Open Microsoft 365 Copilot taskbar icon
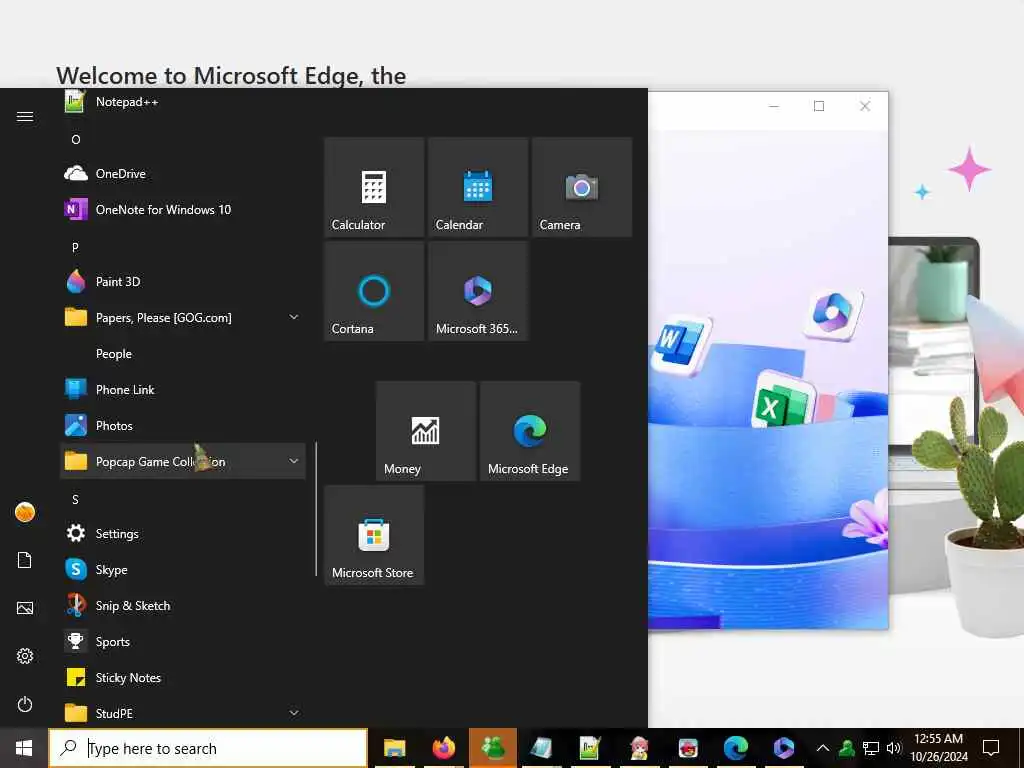Viewport: 1024px width, 768px height. pyautogui.click(x=784, y=748)
